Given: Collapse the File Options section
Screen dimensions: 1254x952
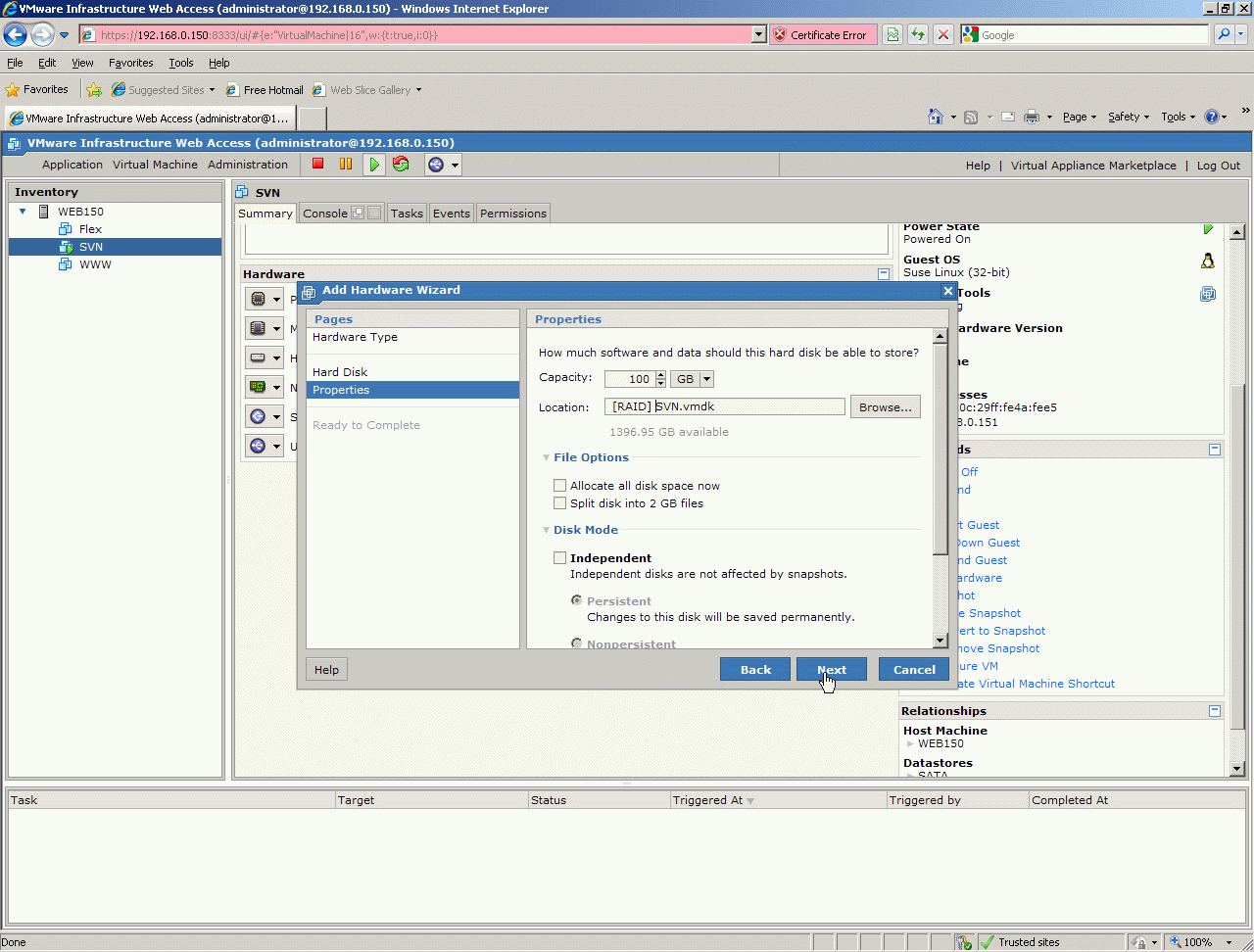Looking at the screenshot, I should point(547,457).
